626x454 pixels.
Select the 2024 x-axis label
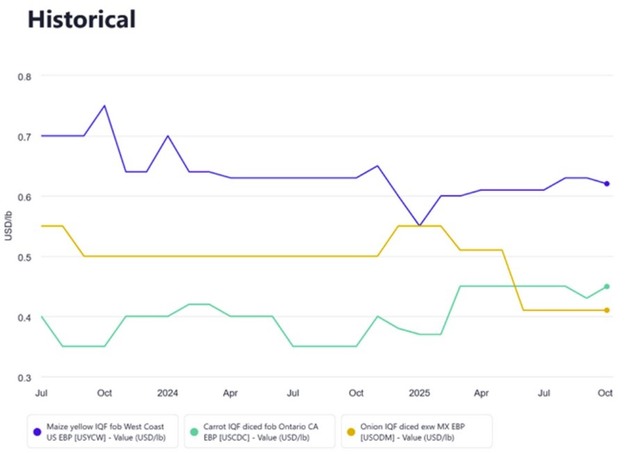pyautogui.click(x=167, y=393)
